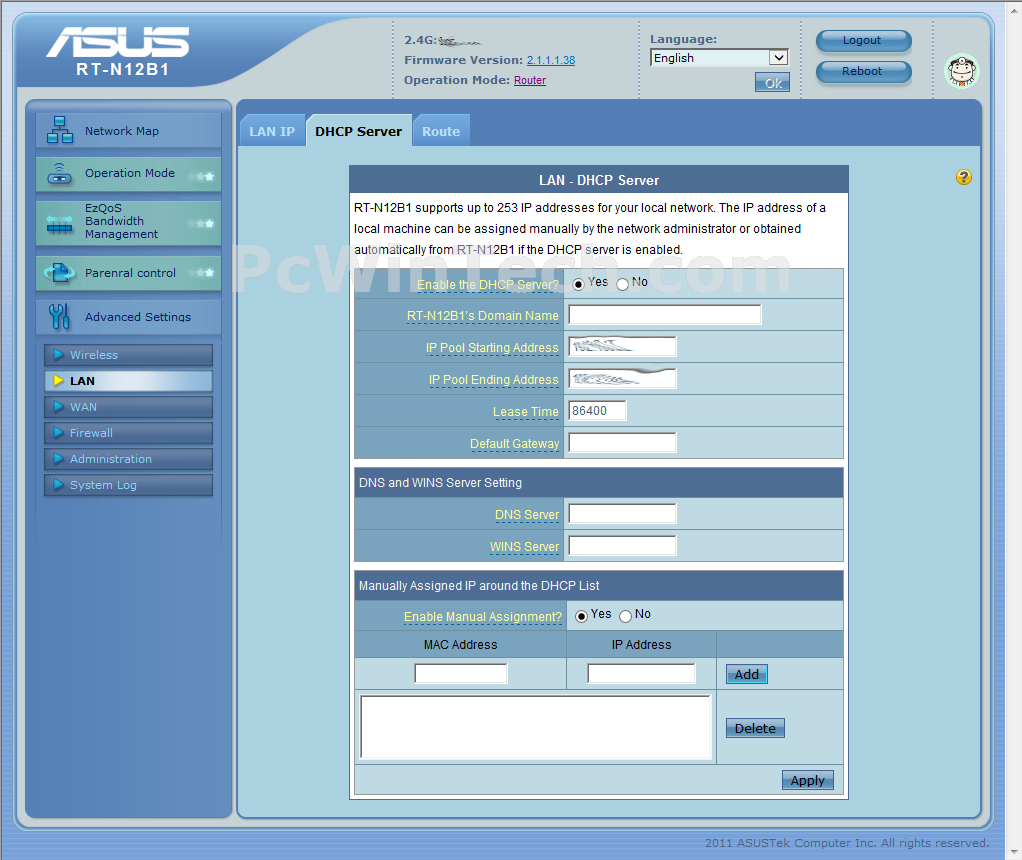Open the Firewall settings menu
Screen dimensions: 1022x860
(x=128, y=433)
